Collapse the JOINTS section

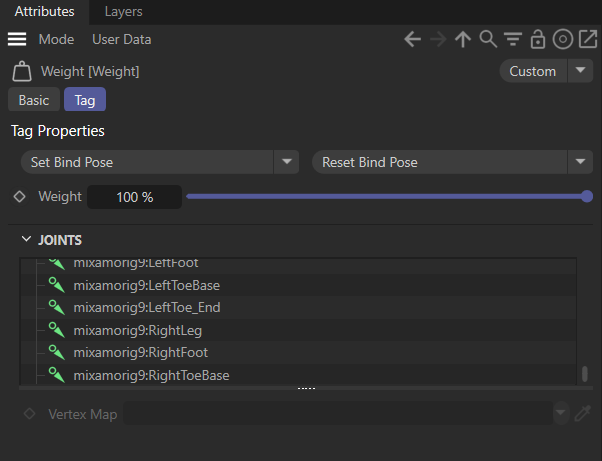[x=26, y=240]
